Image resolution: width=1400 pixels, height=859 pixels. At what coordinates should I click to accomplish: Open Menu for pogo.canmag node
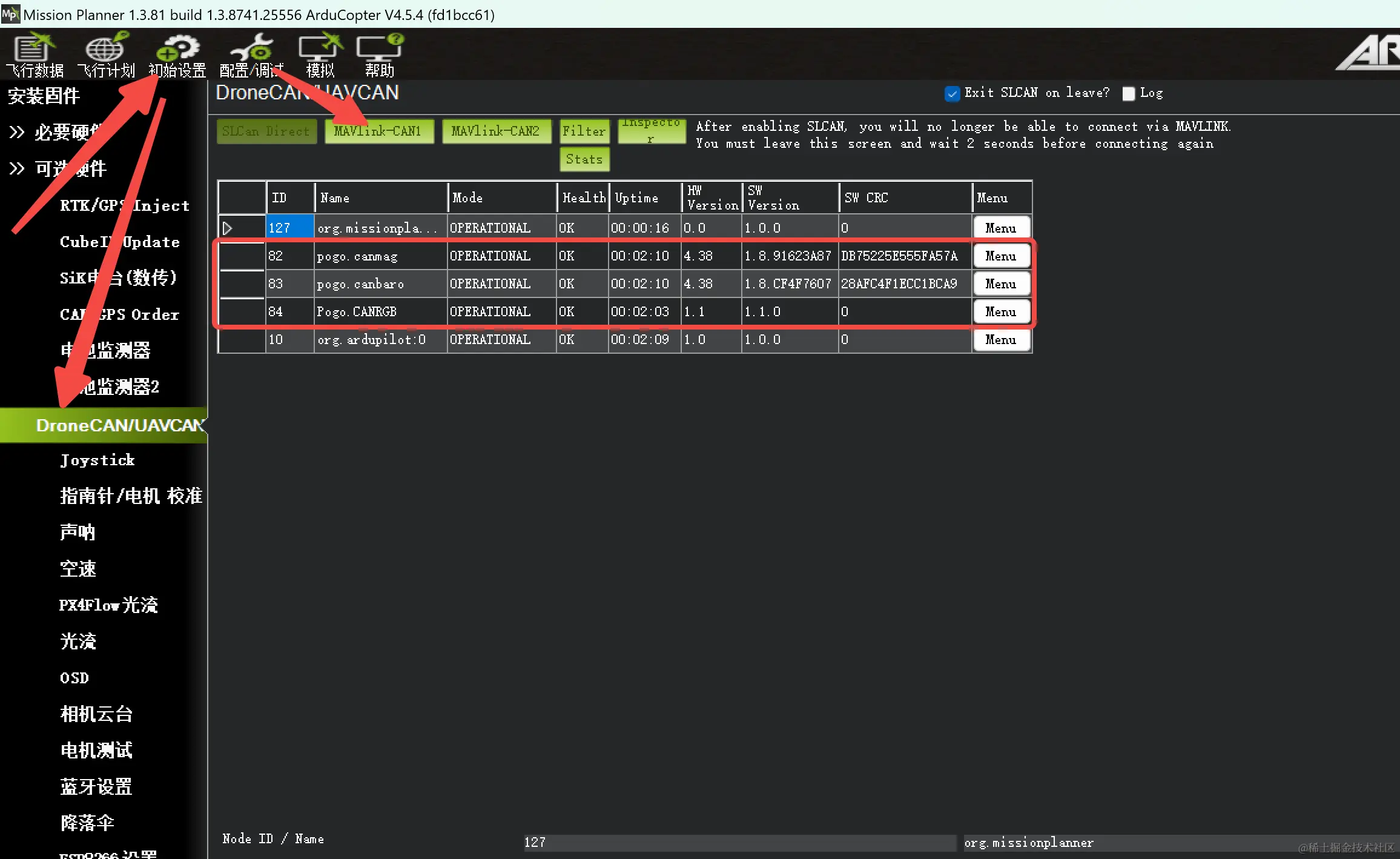click(1000, 256)
